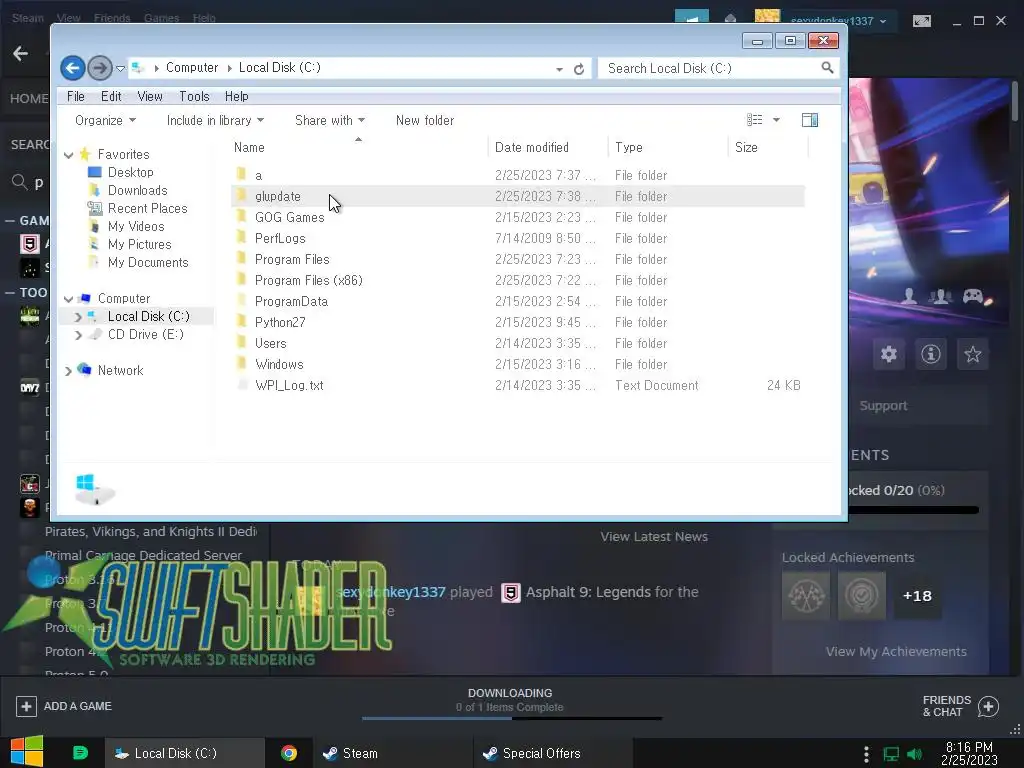Click the +18 locked achievements tile

917,596
